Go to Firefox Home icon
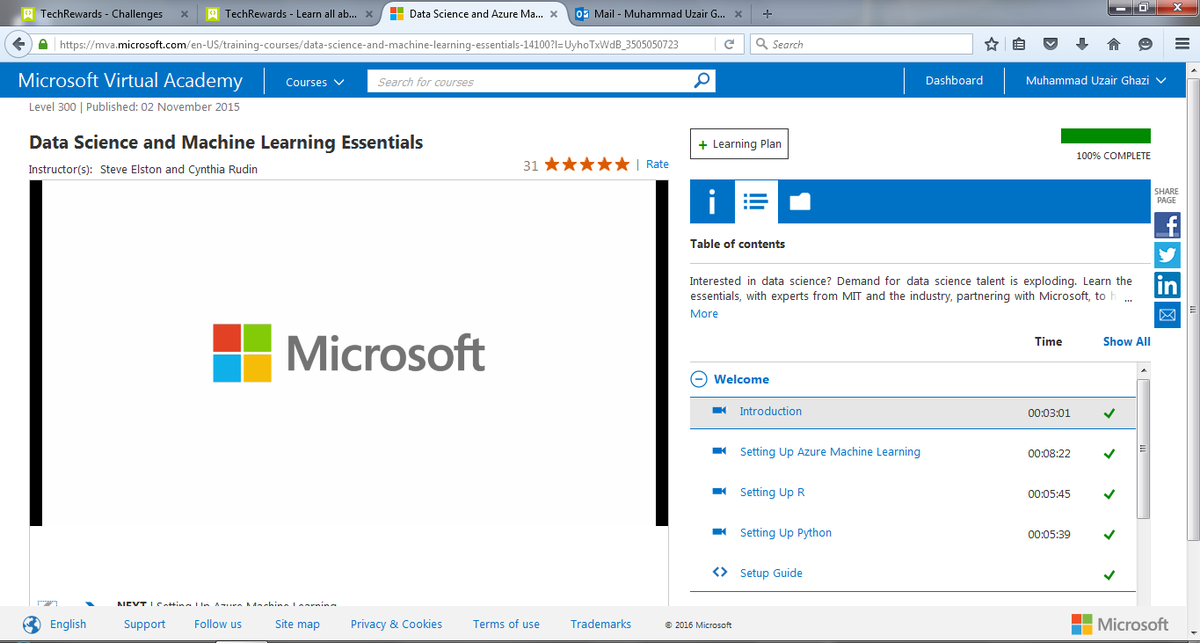 tap(1113, 45)
